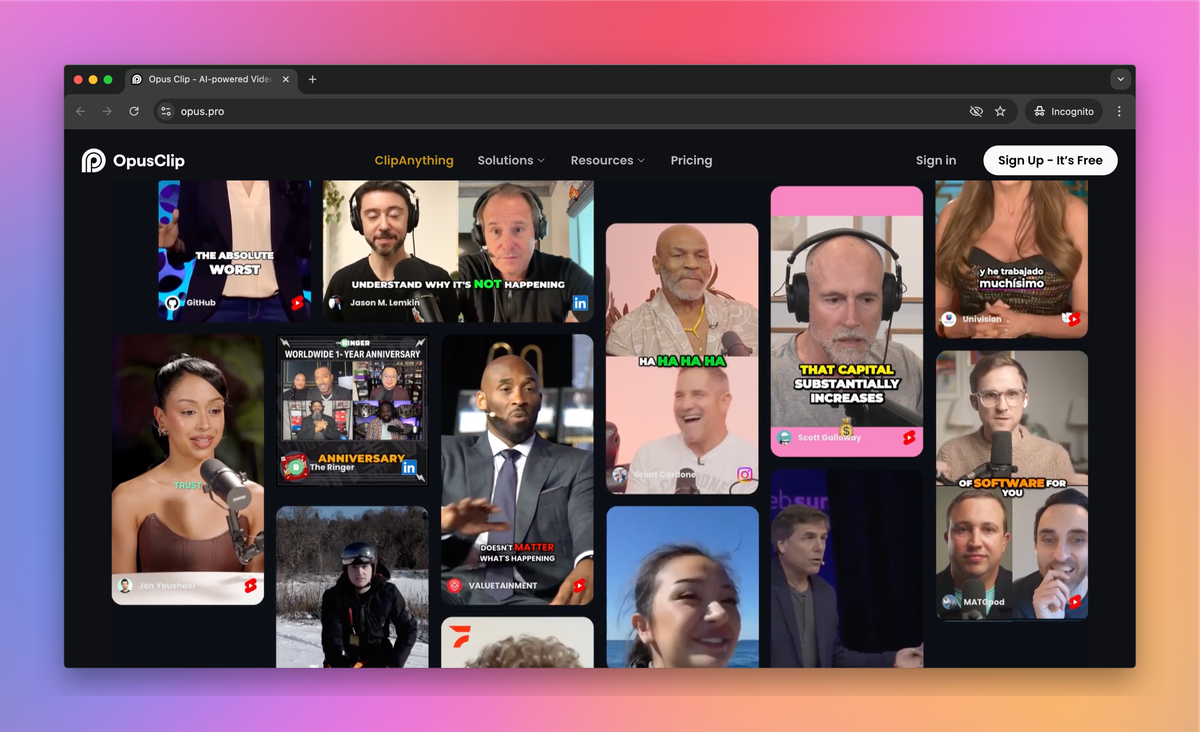Click The Ringer channel logo
This screenshot has width=1200, height=732.
294,467
